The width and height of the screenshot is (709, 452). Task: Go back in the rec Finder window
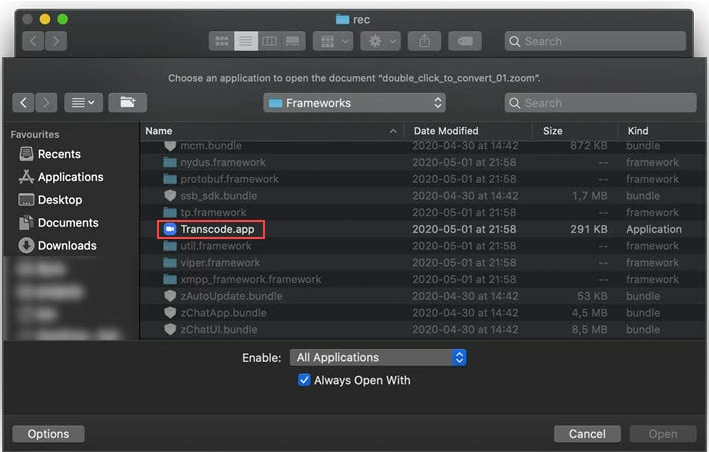click(x=33, y=41)
